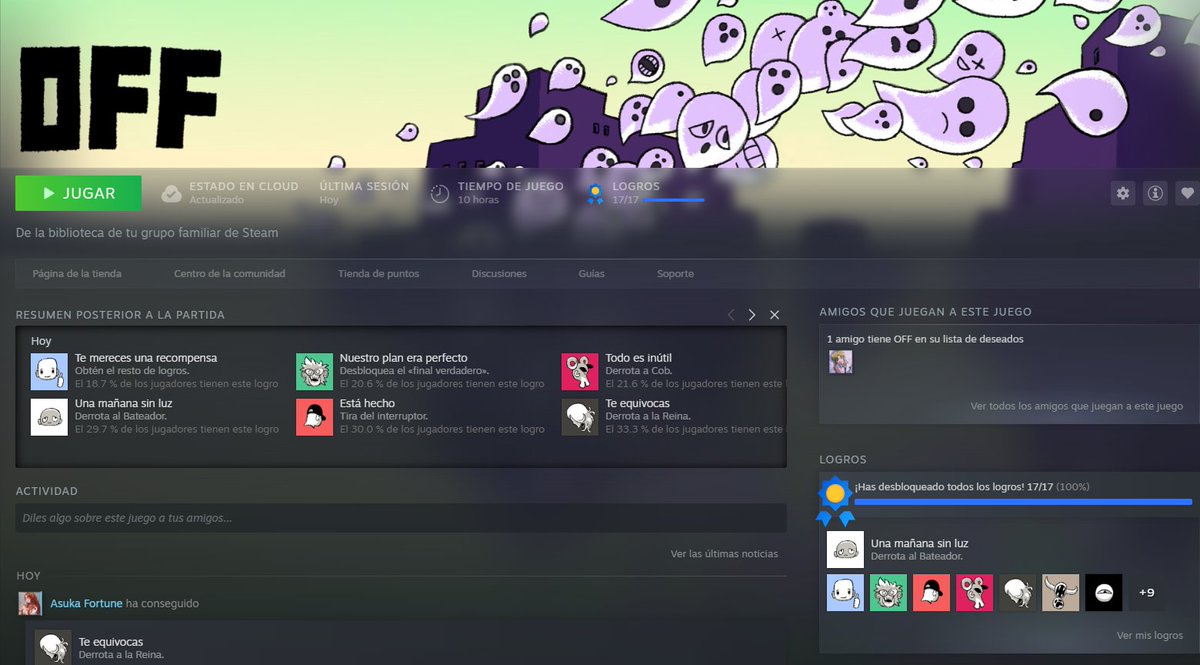Click 'Te mereces una recompensa' achievement icon

[x=49, y=371]
